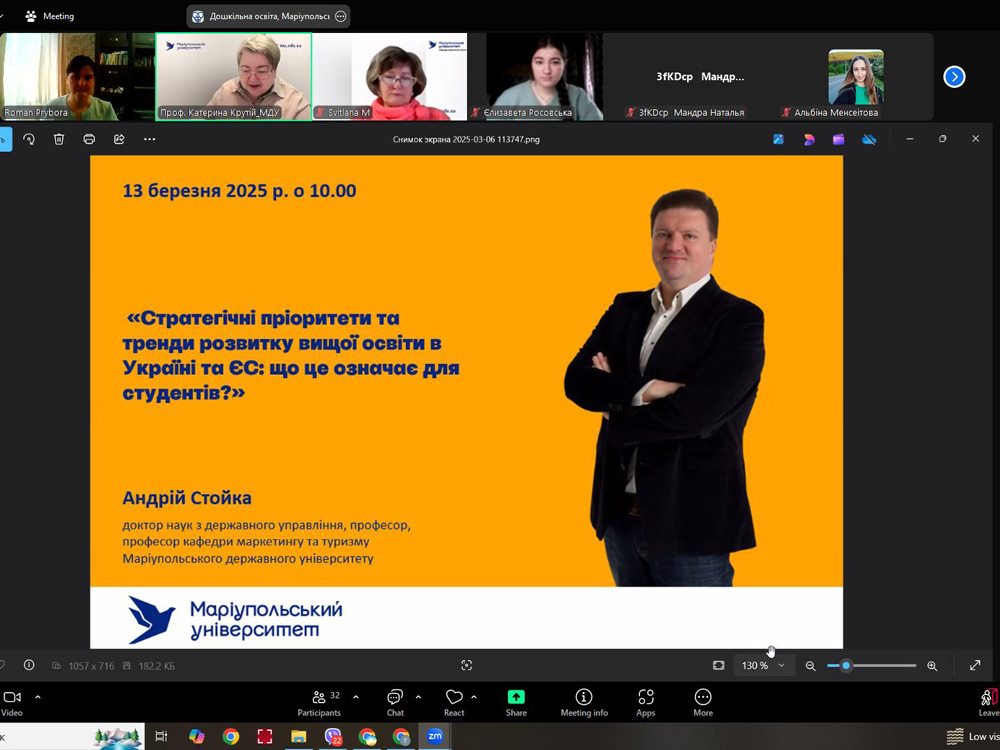
Task: Show next participants with blue arrow
Action: pyautogui.click(x=954, y=76)
